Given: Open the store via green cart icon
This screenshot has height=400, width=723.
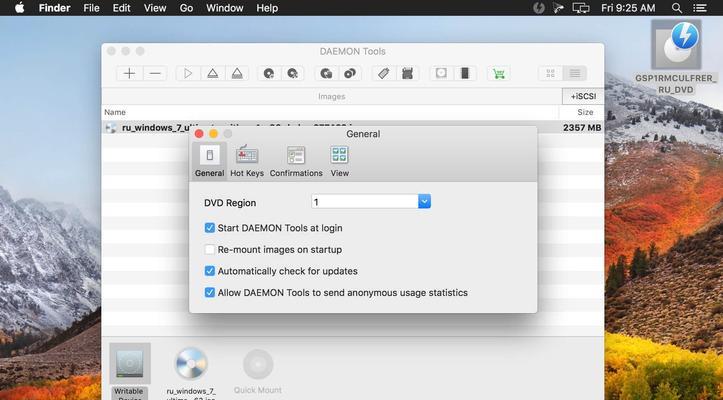Looking at the screenshot, I should [498, 73].
